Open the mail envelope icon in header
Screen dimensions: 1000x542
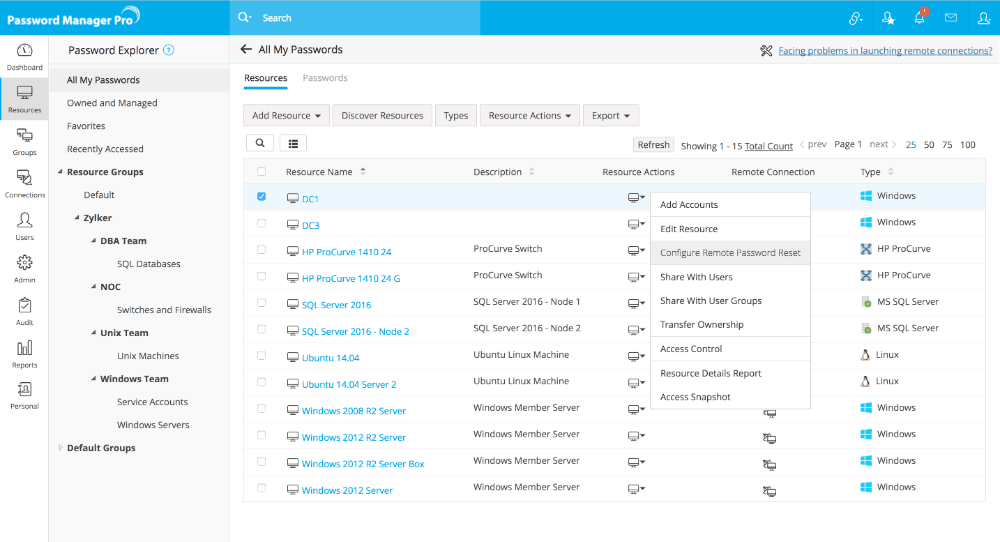point(950,18)
